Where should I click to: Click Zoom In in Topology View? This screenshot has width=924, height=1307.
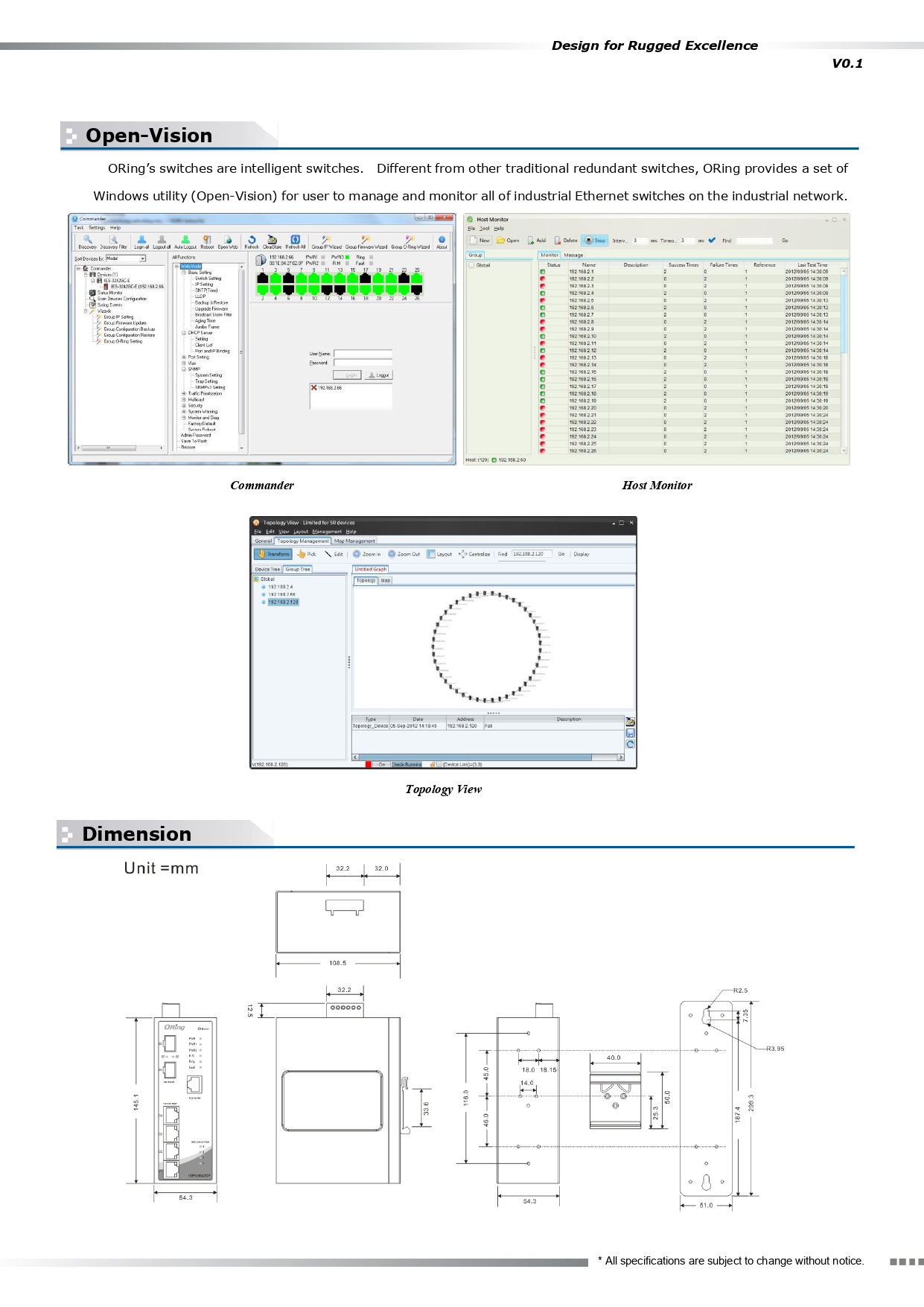click(x=366, y=554)
